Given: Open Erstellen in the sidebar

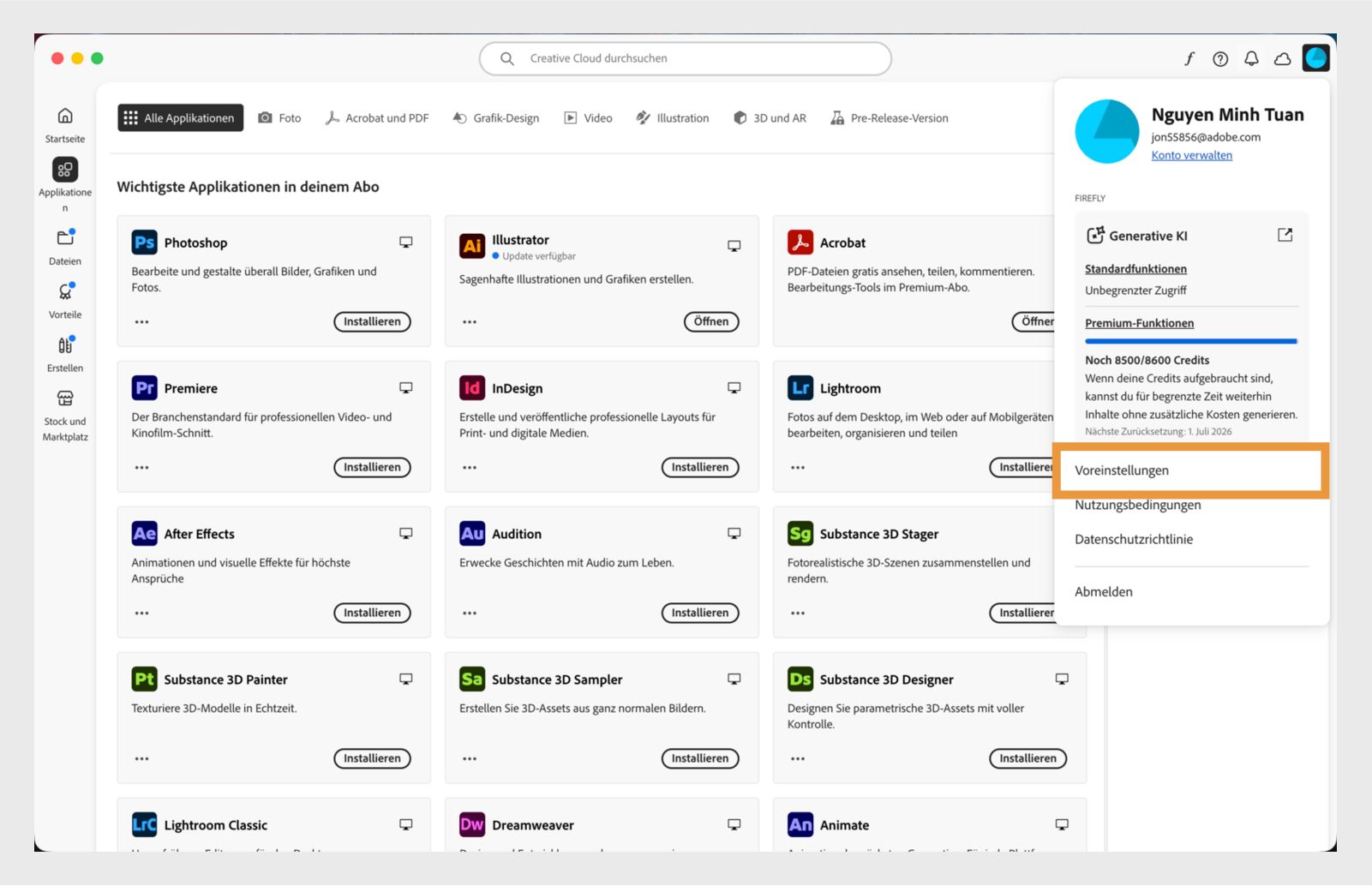Looking at the screenshot, I should pyautogui.click(x=65, y=345).
